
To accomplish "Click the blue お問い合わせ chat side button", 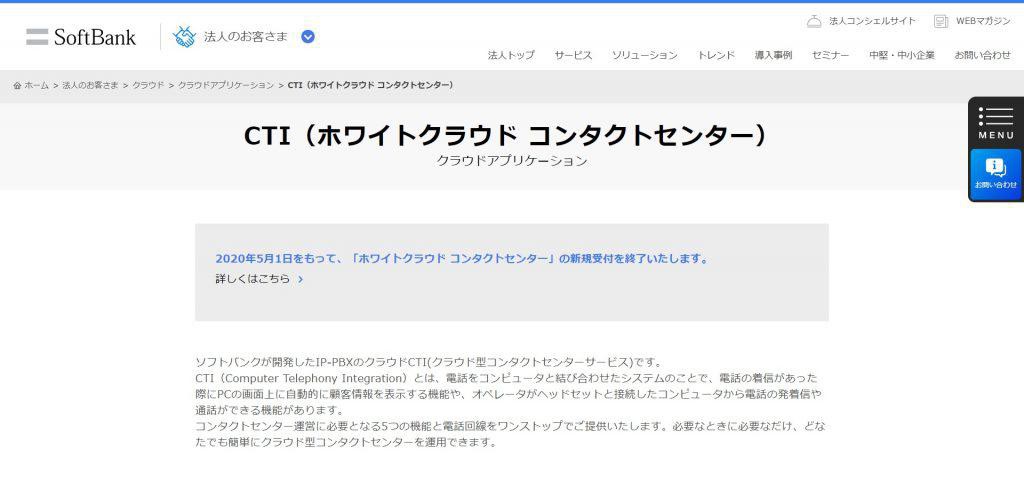I will (x=996, y=174).
